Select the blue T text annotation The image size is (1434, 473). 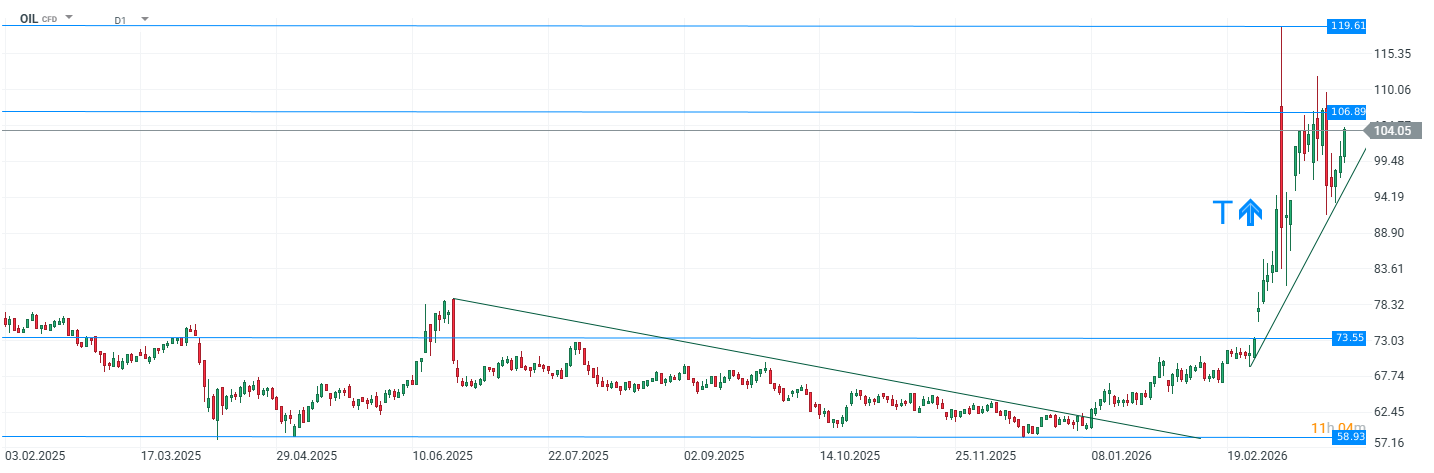click(x=1222, y=212)
